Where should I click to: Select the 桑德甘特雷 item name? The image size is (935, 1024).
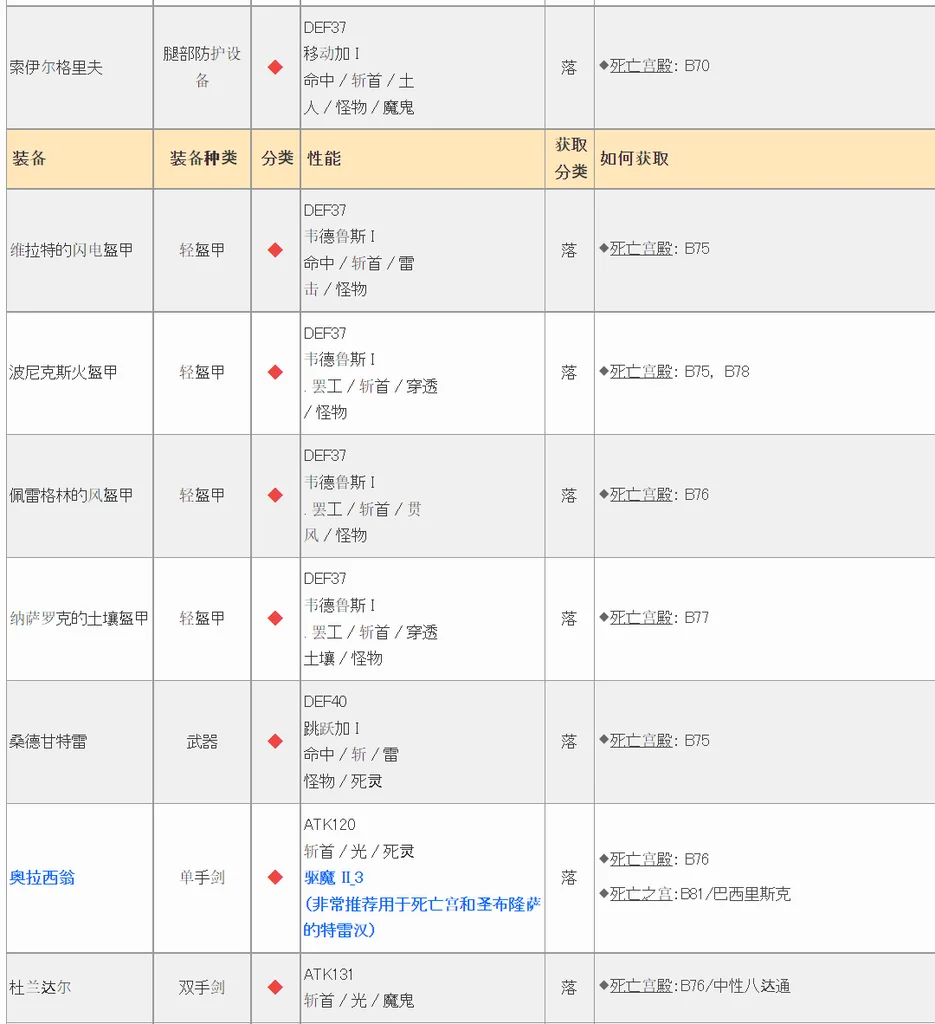[48, 742]
